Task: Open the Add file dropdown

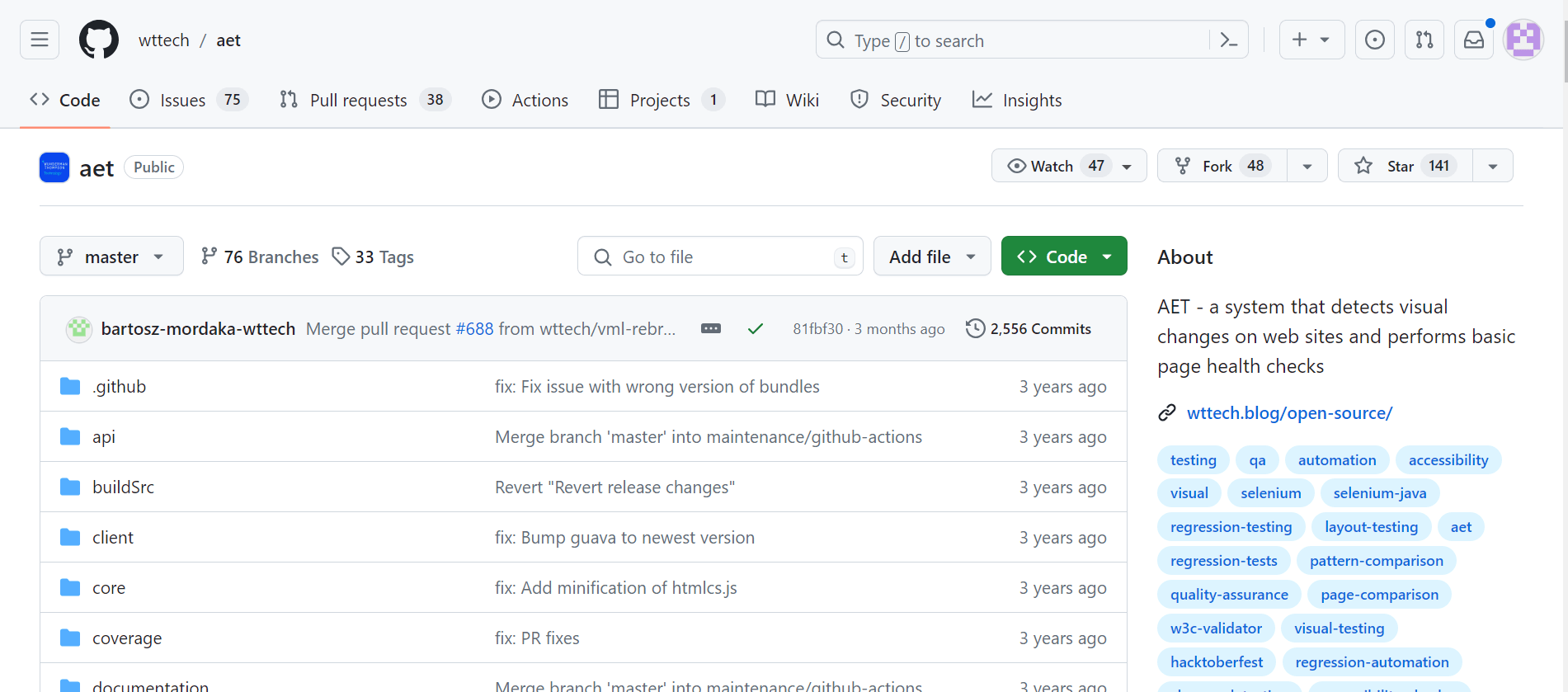Action: [932, 257]
